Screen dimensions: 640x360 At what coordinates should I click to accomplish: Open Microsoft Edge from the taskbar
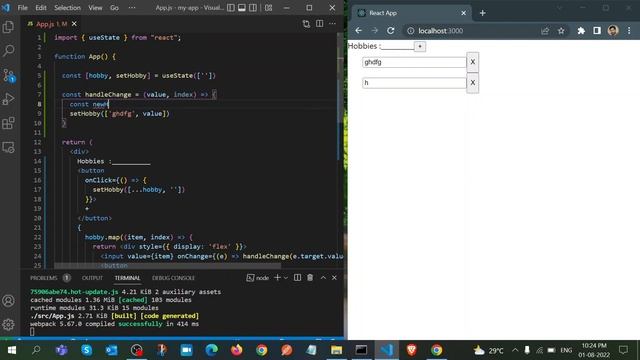[x=211, y=350]
